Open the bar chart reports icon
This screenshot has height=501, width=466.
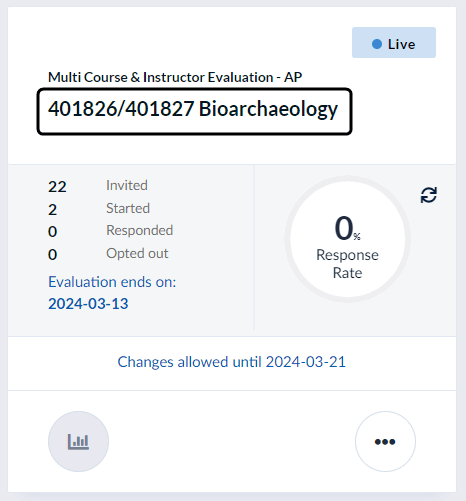(x=78, y=441)
